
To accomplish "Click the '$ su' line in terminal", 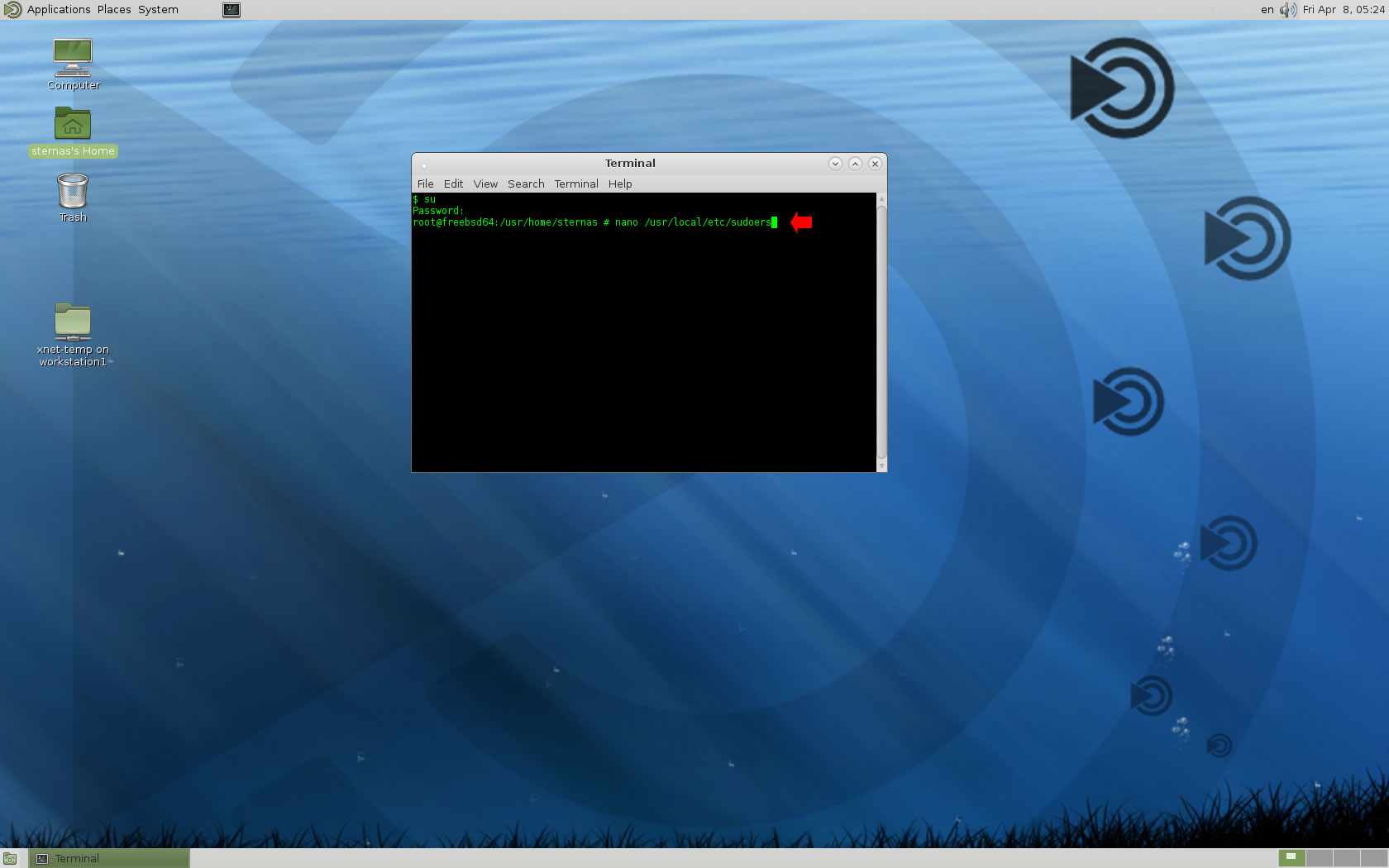I will point(424,199).
